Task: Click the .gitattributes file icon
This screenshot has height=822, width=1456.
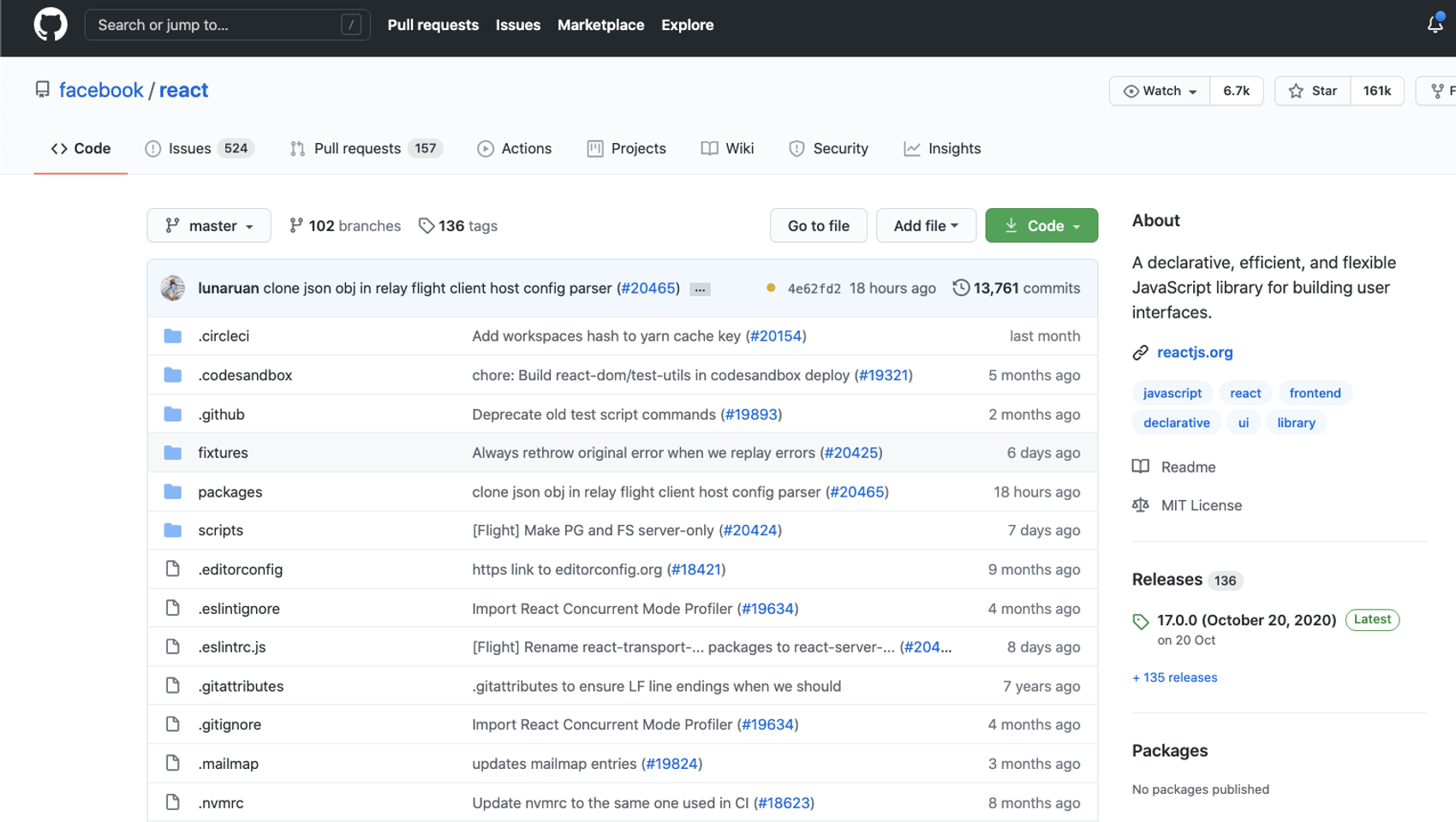Action: [x=173, y=685]
